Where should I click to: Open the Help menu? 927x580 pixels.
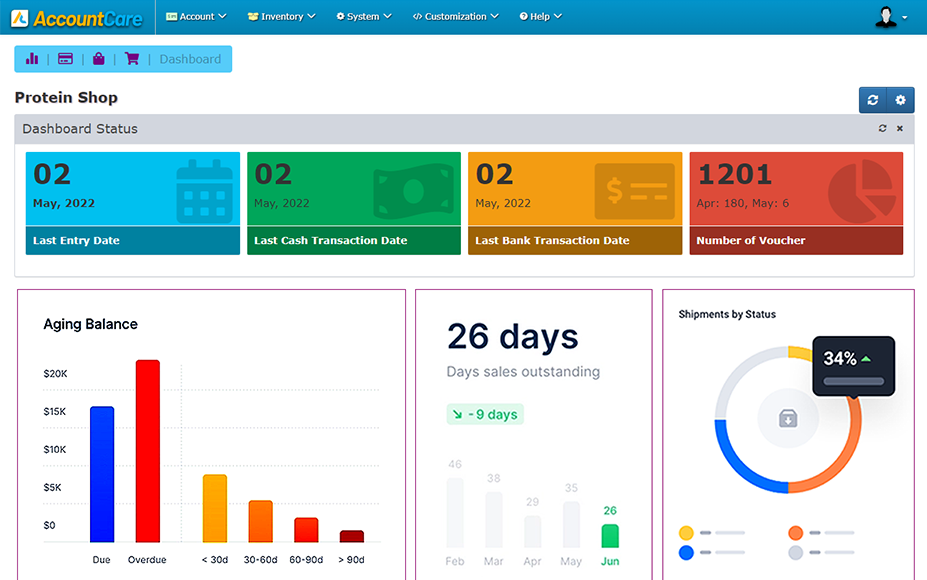point(540,17)
